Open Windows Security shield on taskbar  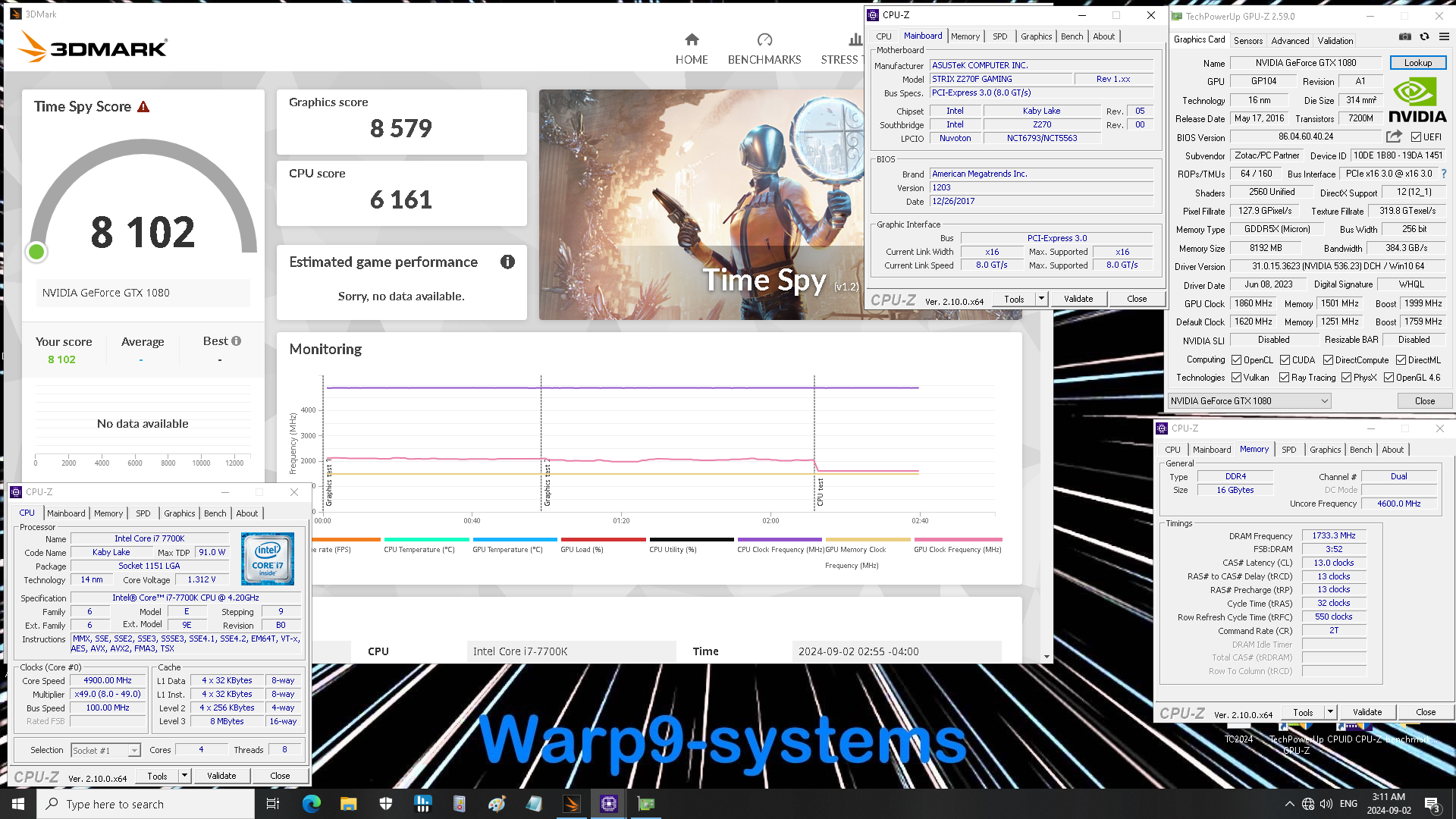click(x=385, y=804)
